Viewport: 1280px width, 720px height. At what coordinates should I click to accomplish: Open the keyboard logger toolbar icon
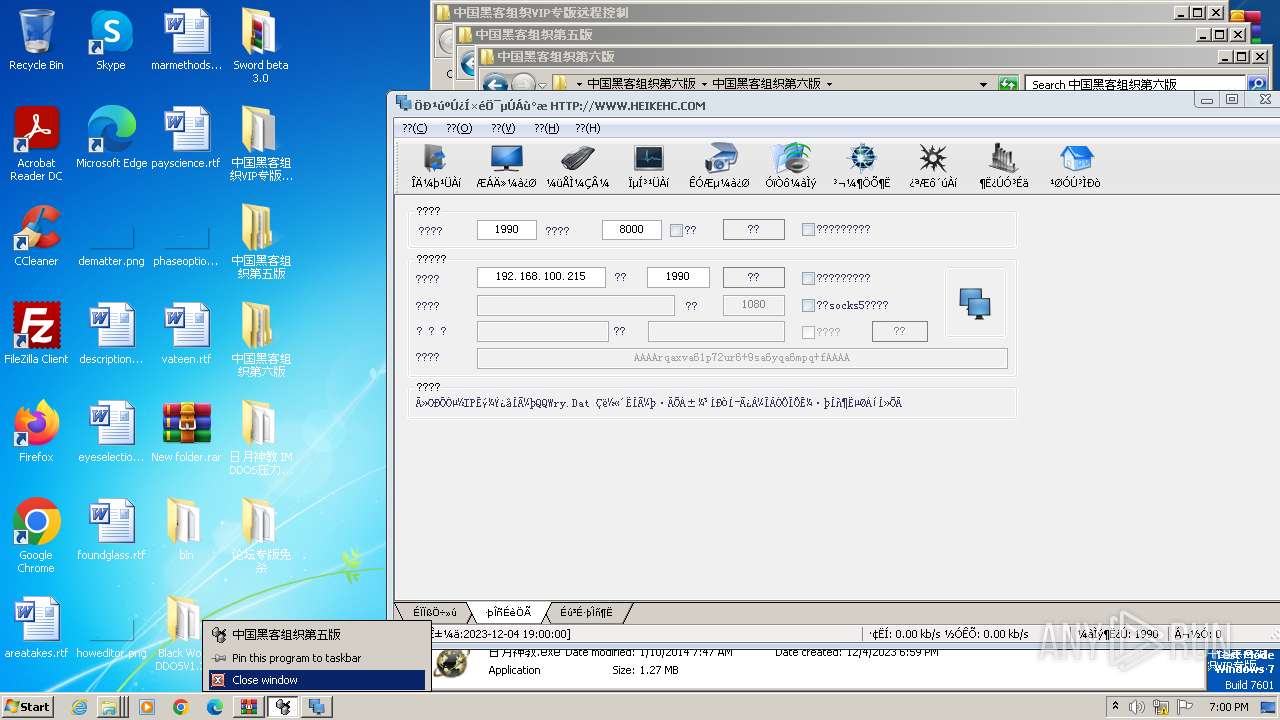pyautogui.click(x=578, y=165)
